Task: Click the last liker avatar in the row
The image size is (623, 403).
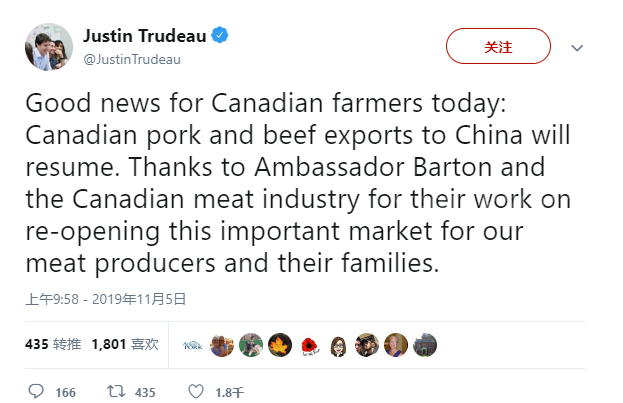Action: tap(424, 345)
